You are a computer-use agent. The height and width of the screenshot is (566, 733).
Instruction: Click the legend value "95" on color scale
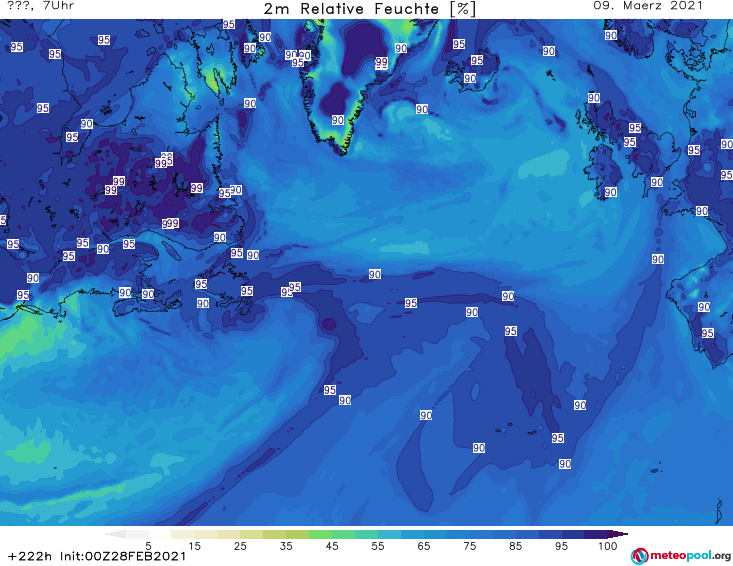coord(561,545)
